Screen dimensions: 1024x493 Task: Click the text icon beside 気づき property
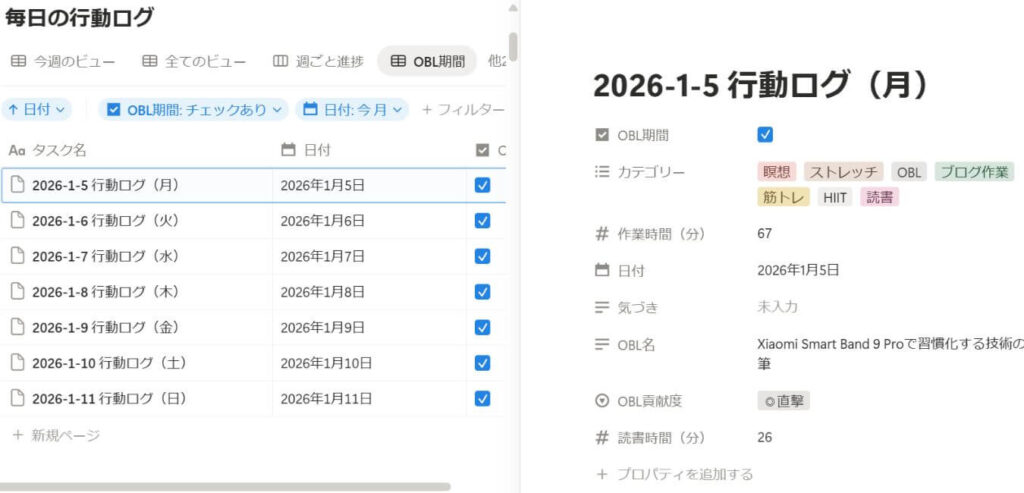(x=602, y=308)
